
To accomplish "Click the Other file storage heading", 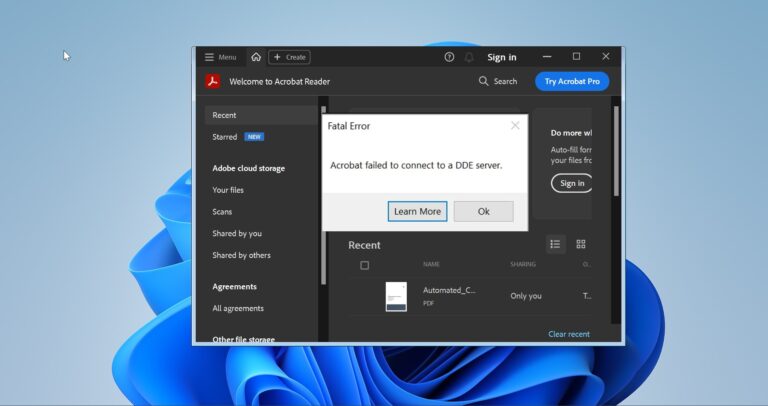I will 243,339.
